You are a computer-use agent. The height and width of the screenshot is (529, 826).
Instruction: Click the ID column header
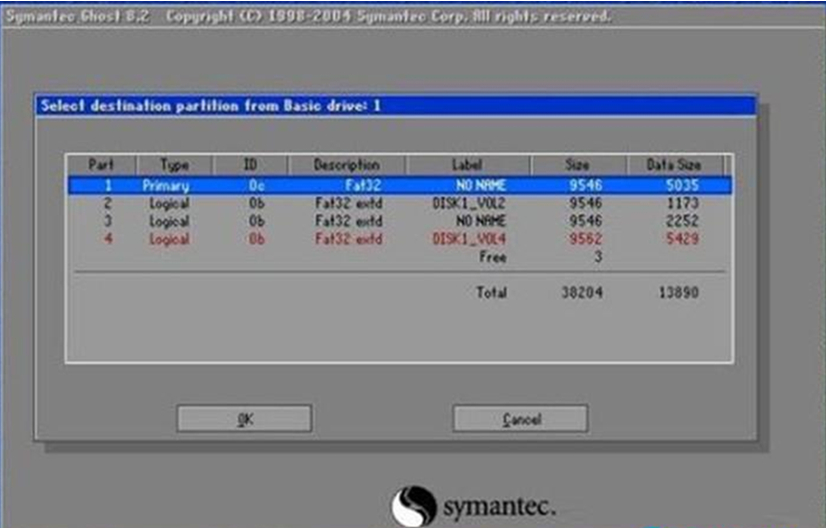[251, 165]
